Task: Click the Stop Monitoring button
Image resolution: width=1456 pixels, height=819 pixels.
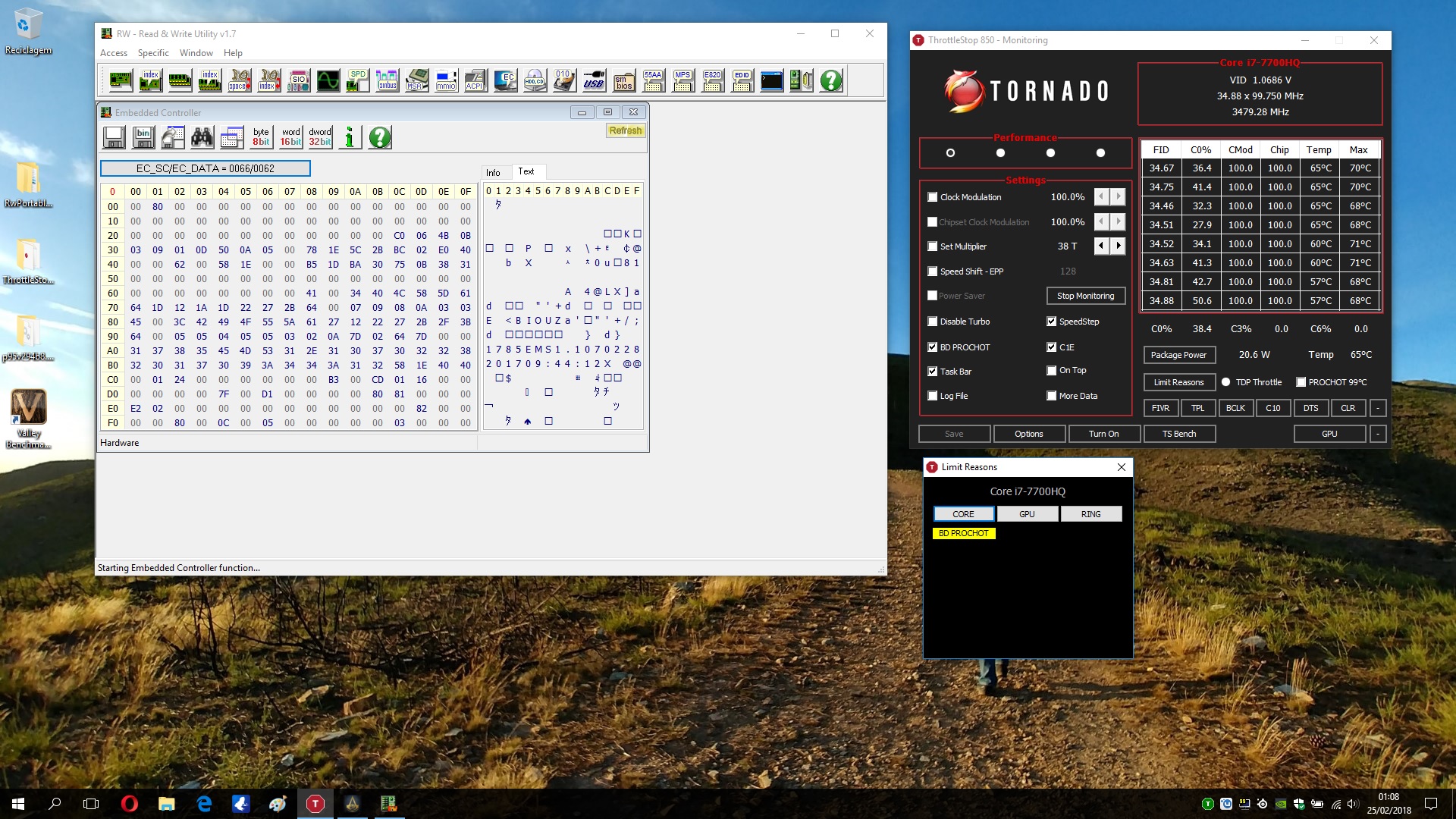Action: tap(1085, 296)
